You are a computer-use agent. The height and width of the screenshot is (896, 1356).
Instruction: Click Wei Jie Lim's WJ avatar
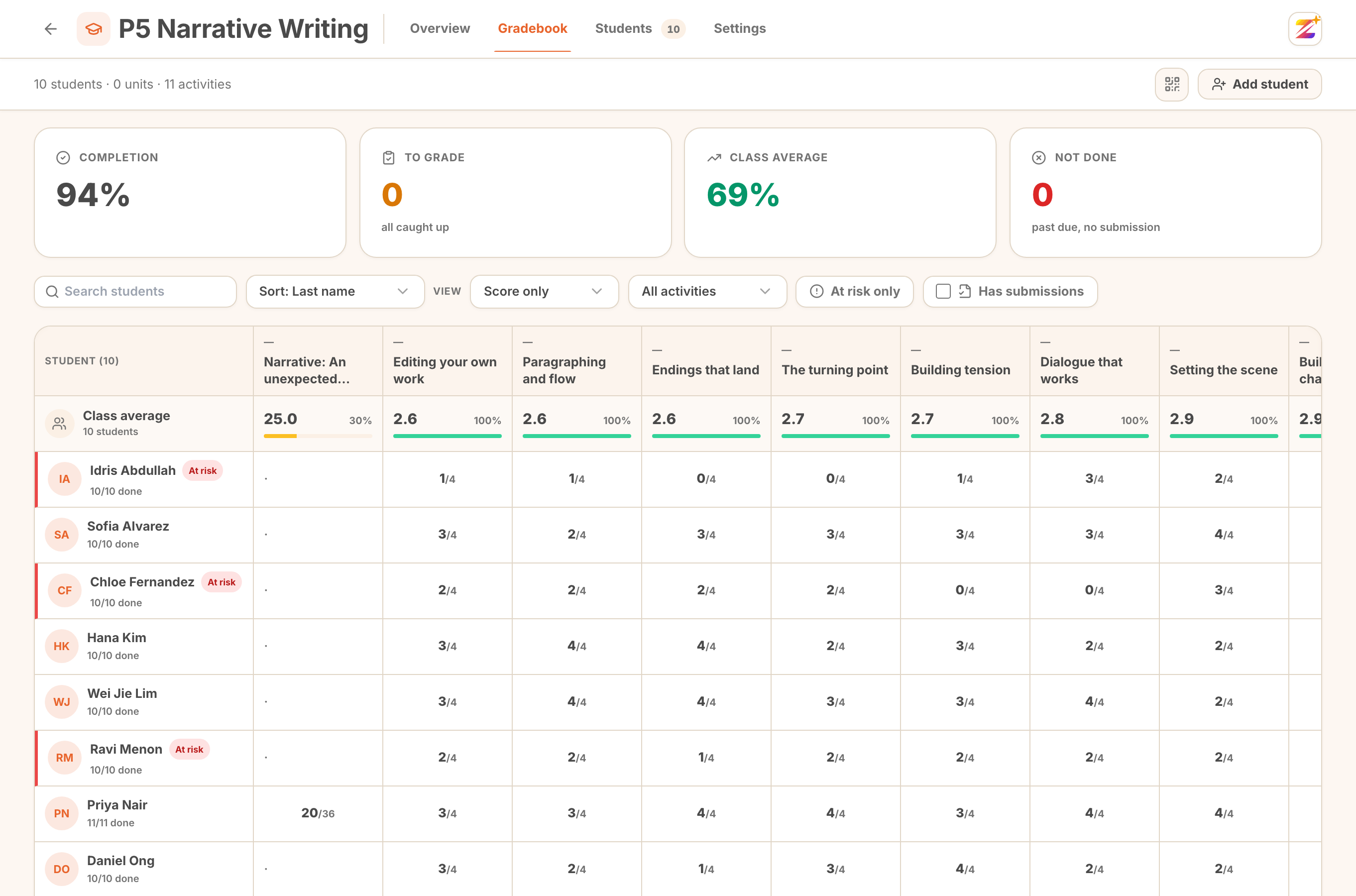coord(62,702)
